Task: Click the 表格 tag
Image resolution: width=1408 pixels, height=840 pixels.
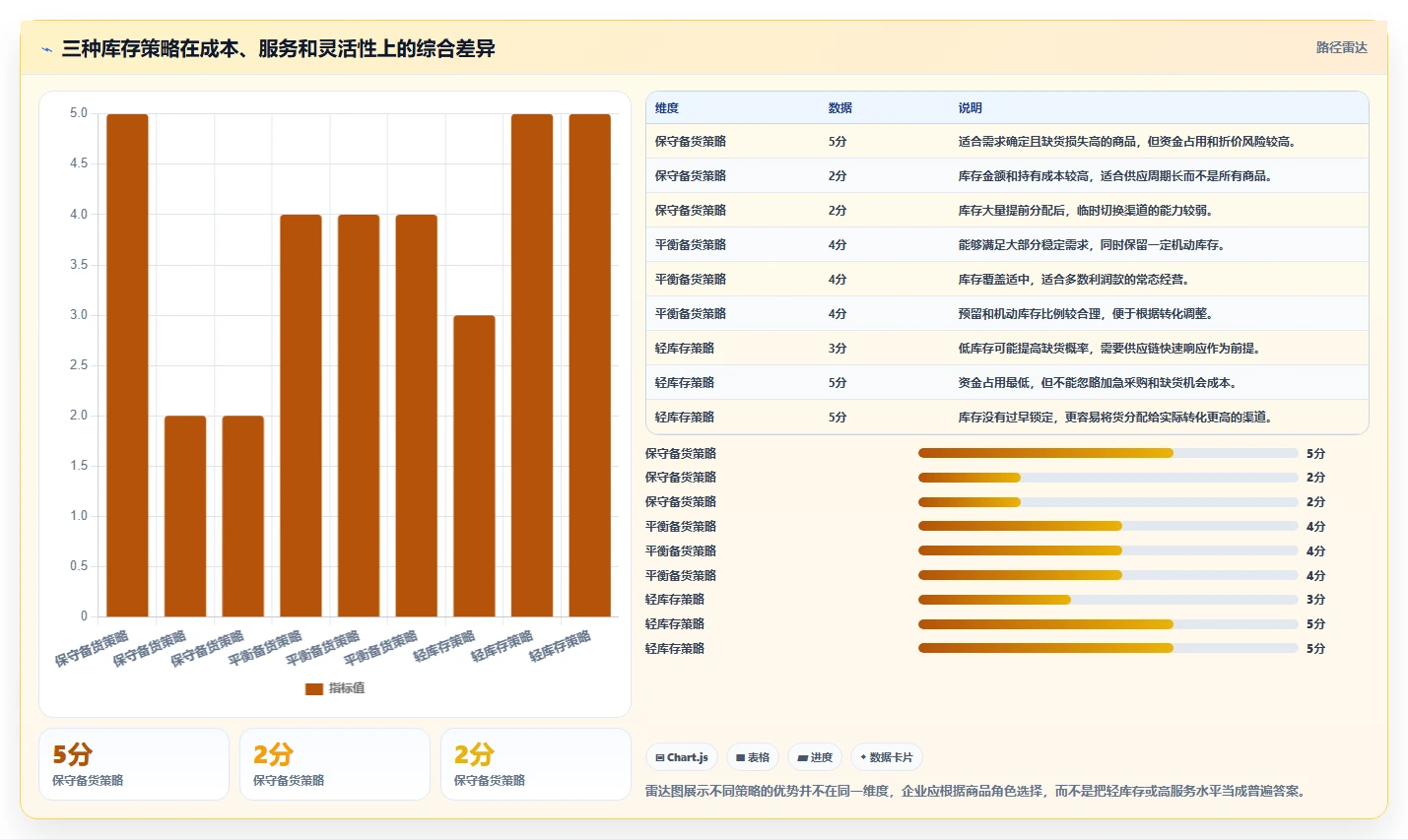Action: pyautogui.click(x=753, y=757)
